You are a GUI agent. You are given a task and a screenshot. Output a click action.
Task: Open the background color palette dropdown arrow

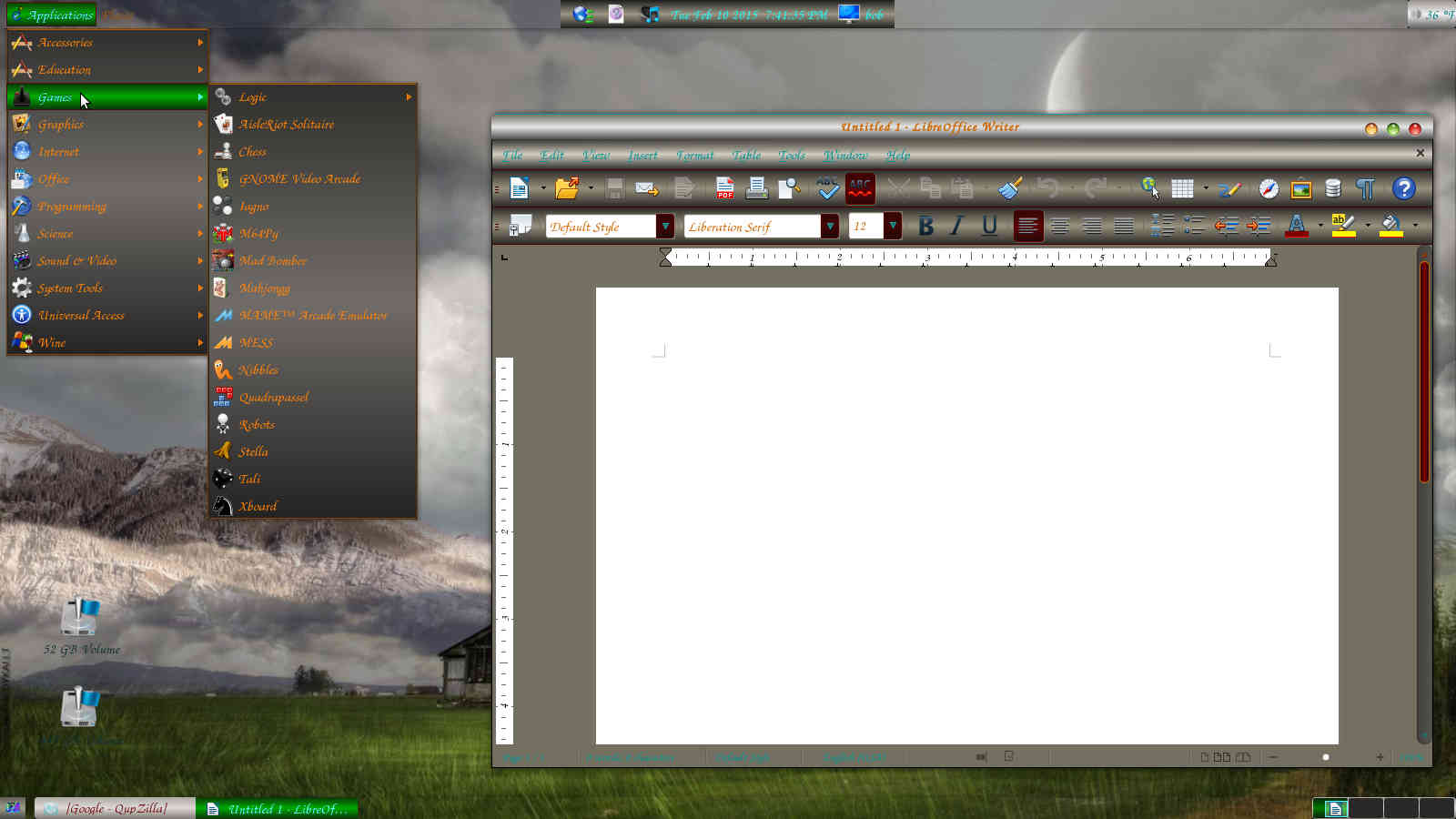tap(1415, 226)
